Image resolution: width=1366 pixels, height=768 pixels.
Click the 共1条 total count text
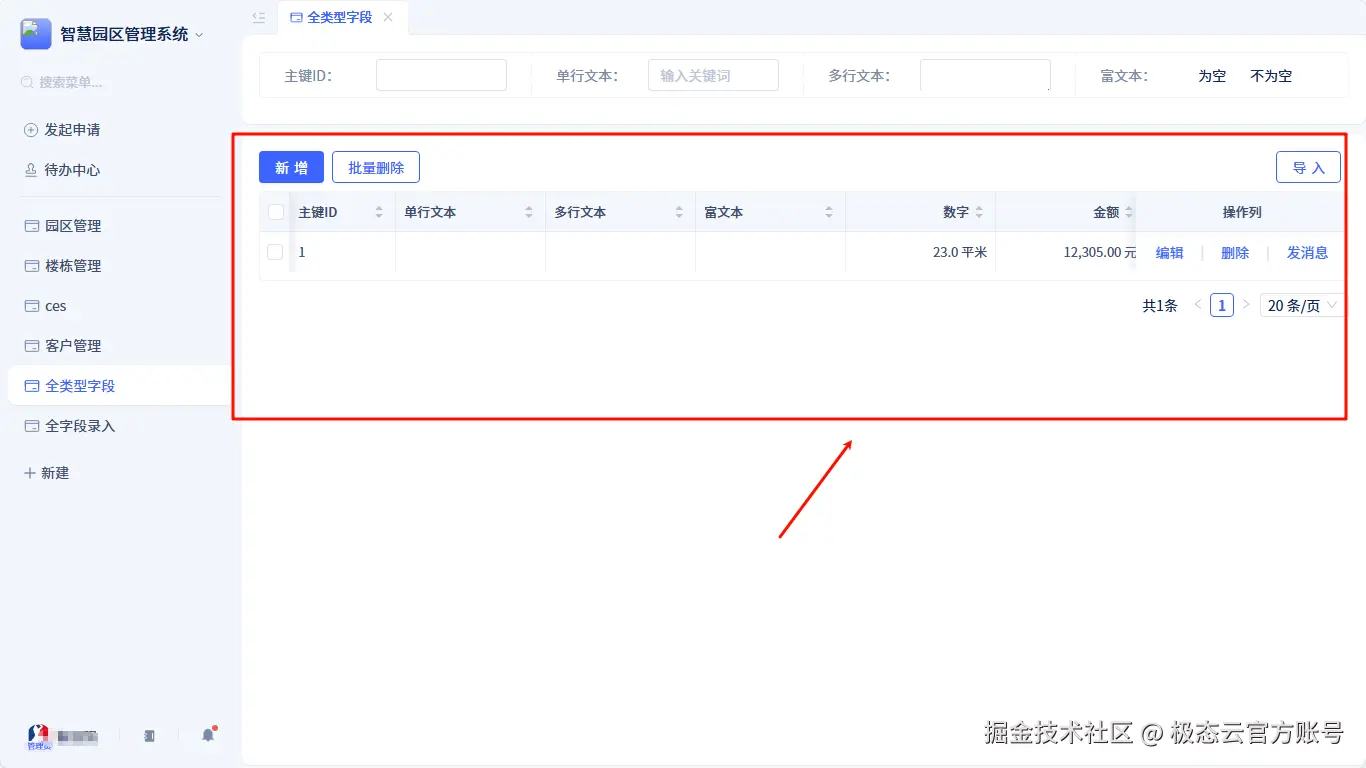point(1160,306)
